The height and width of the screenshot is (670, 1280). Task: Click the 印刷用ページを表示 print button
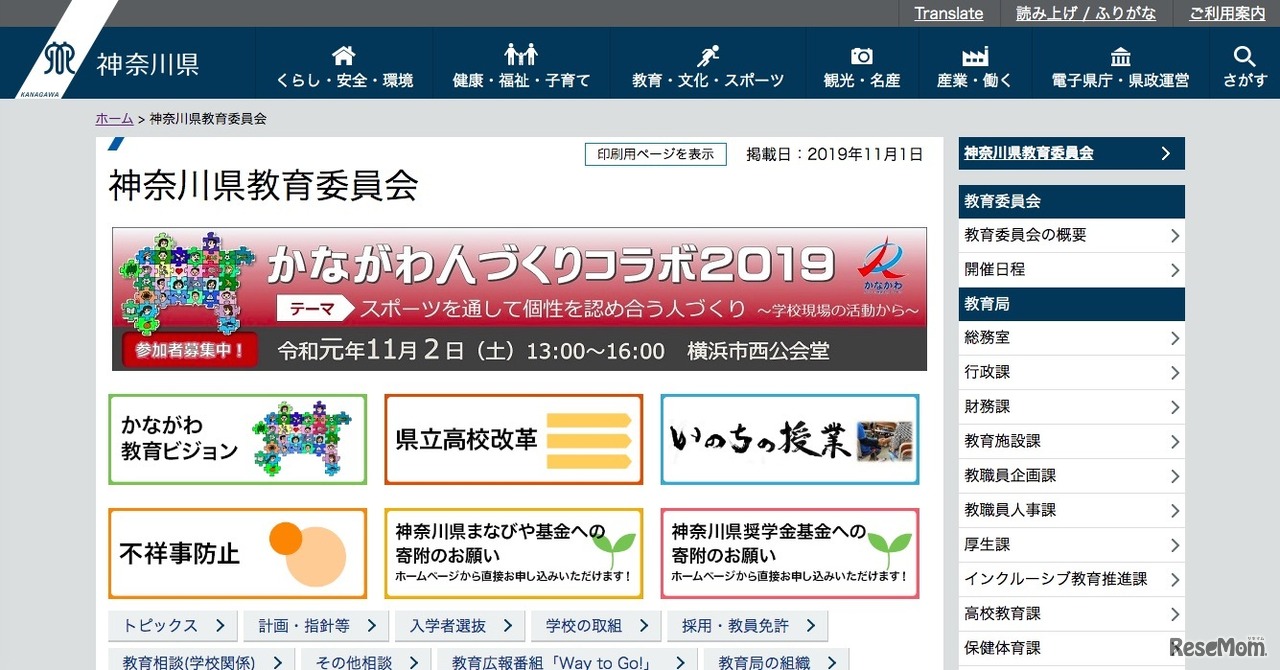tap(655, 155)
